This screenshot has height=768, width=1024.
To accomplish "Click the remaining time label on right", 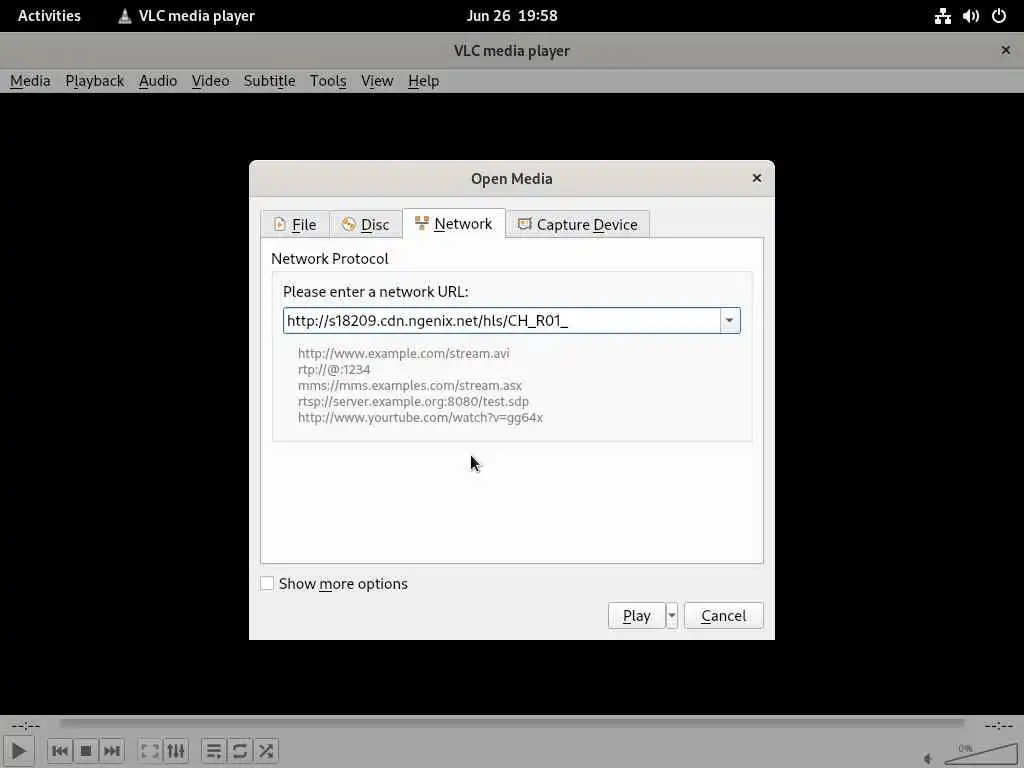I will pyautogui.click(x=999, y=725).
